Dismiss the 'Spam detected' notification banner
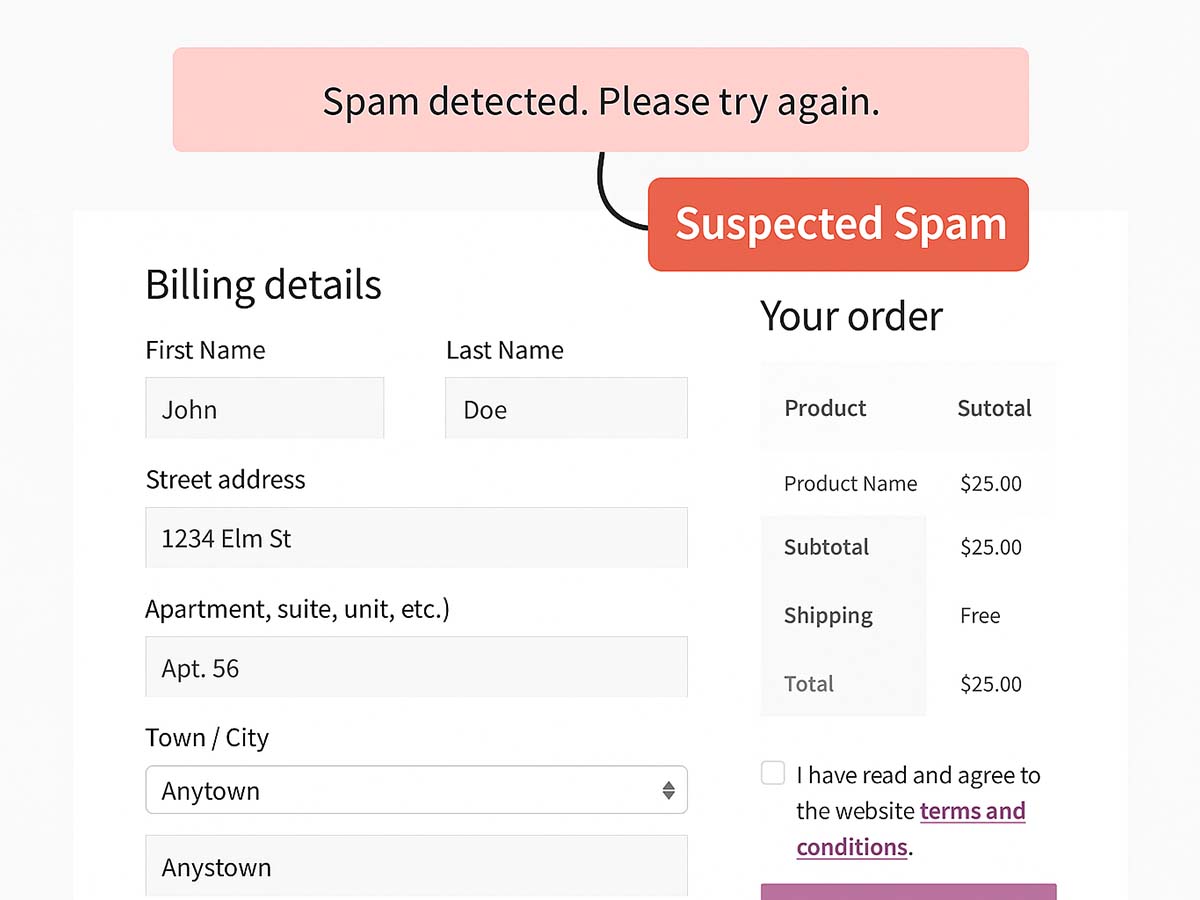This screenshot has width=1200, height=900. tap(600, 98)
